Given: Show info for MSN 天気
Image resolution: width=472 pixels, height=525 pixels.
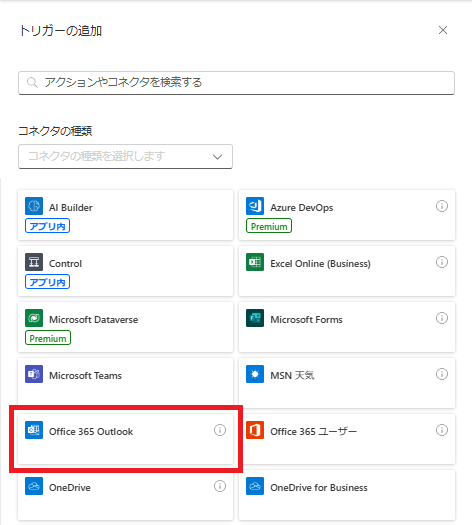Looking at the screenshot, I should tap(442, 374).
